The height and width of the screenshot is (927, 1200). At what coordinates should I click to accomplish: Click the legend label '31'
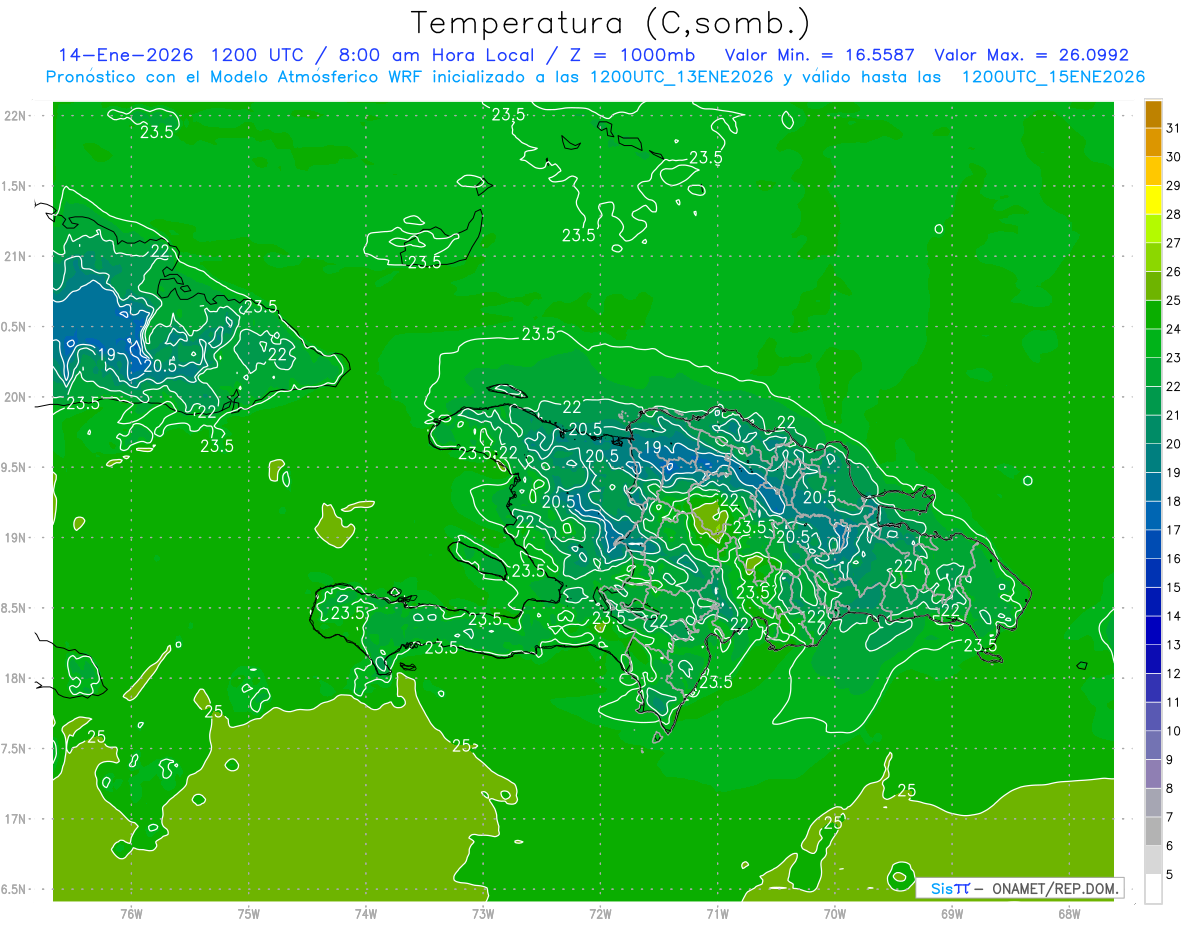click(1173, 128)
